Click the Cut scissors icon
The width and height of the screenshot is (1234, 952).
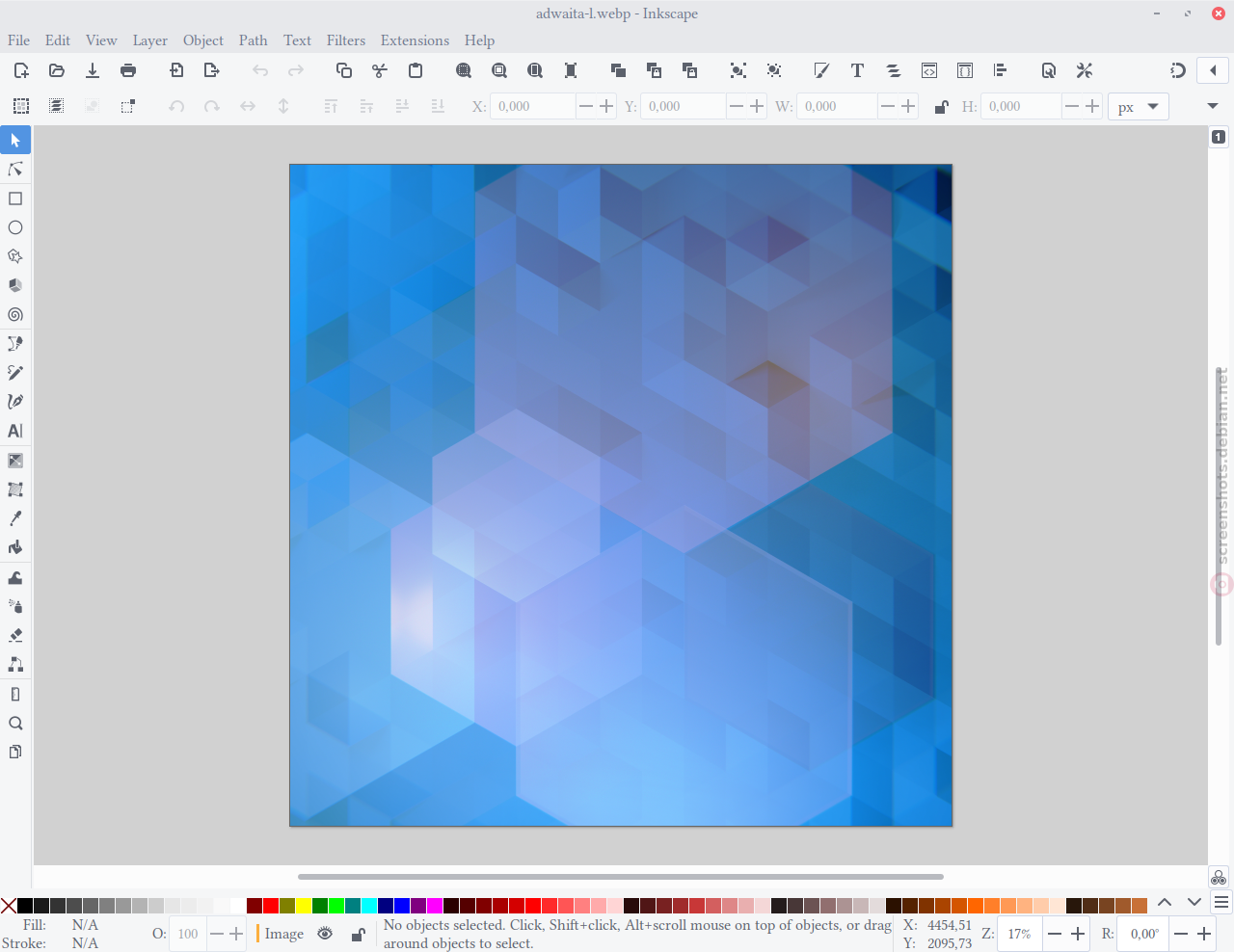tap(380, 70)
